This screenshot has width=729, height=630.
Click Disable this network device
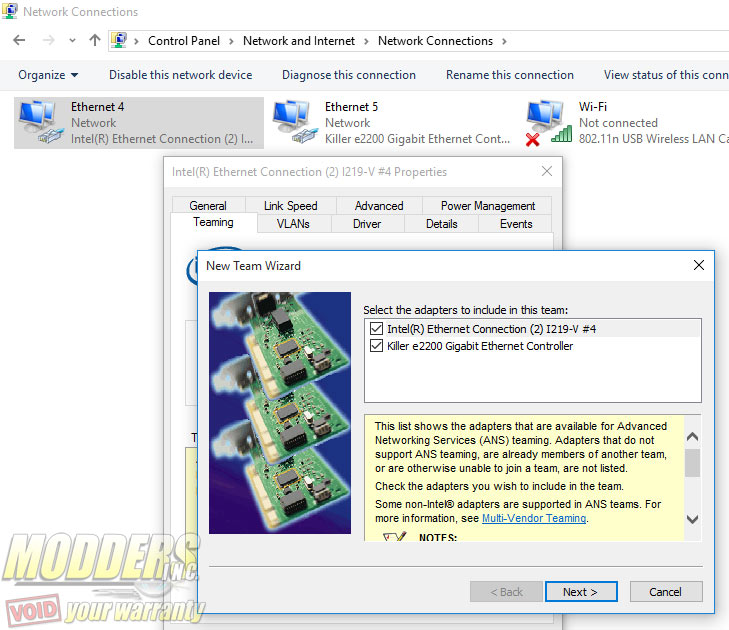[180, 75]
